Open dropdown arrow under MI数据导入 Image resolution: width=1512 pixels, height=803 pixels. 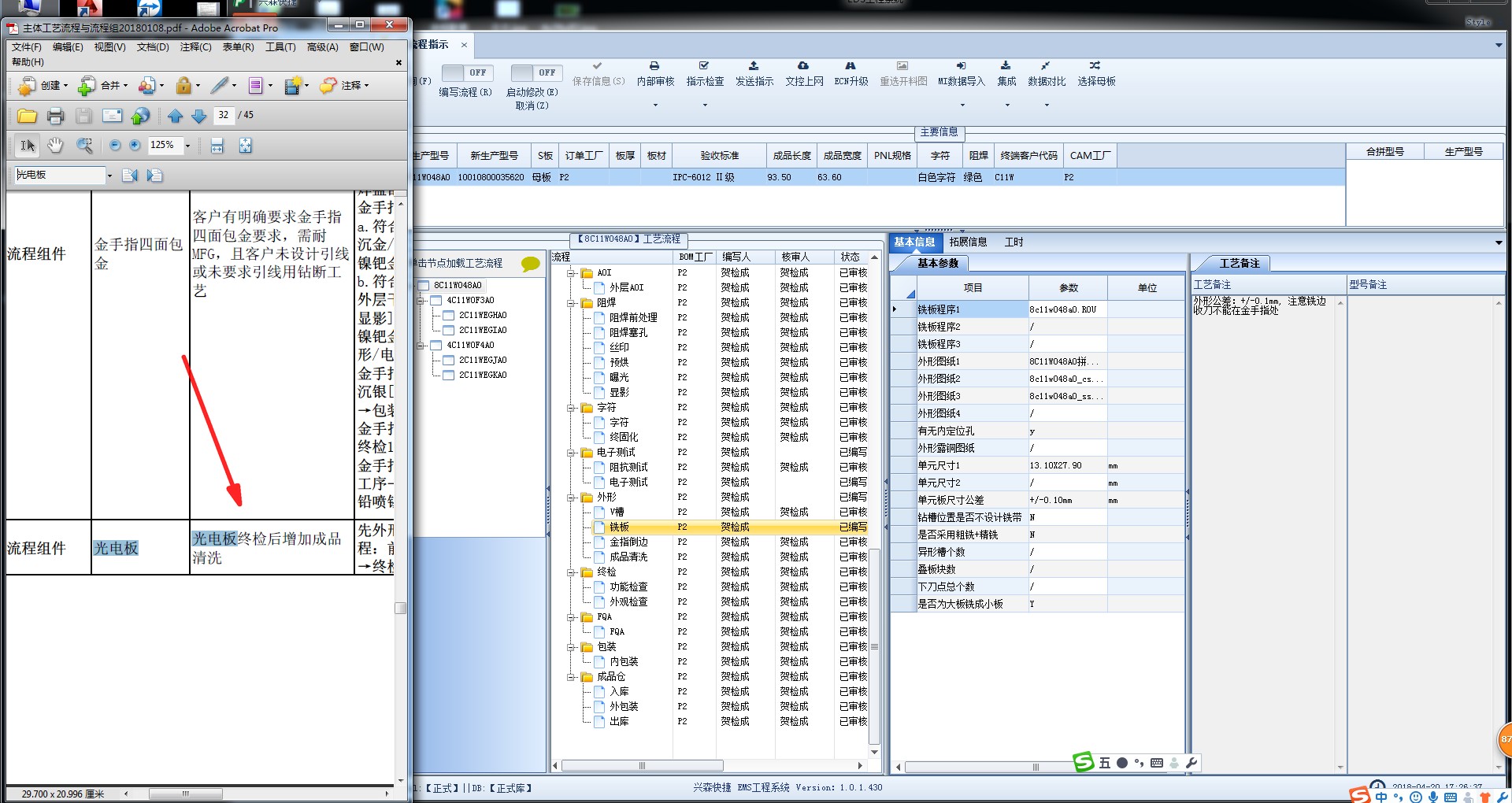point(962,105)
